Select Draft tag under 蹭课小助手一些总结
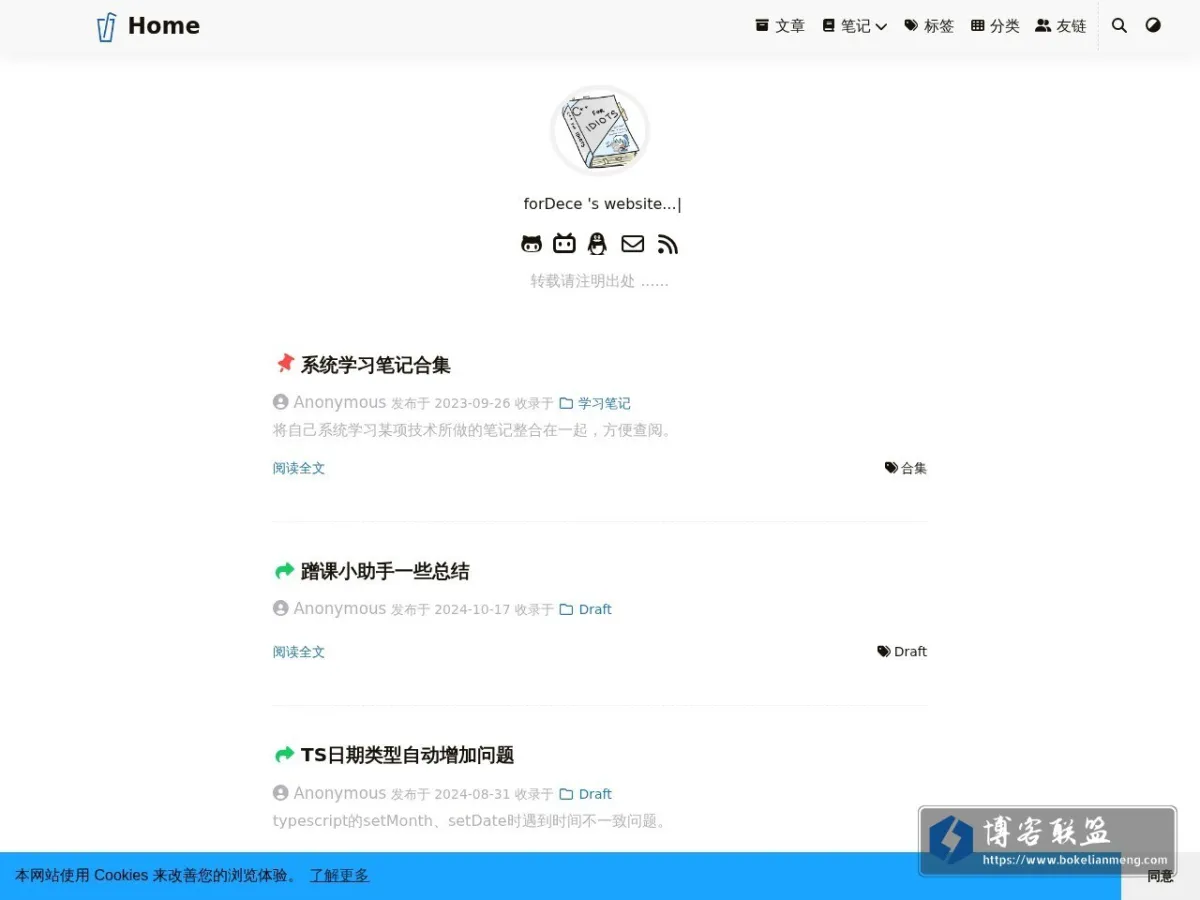This screenshot has height=900, width=1200. click(902, 652)
